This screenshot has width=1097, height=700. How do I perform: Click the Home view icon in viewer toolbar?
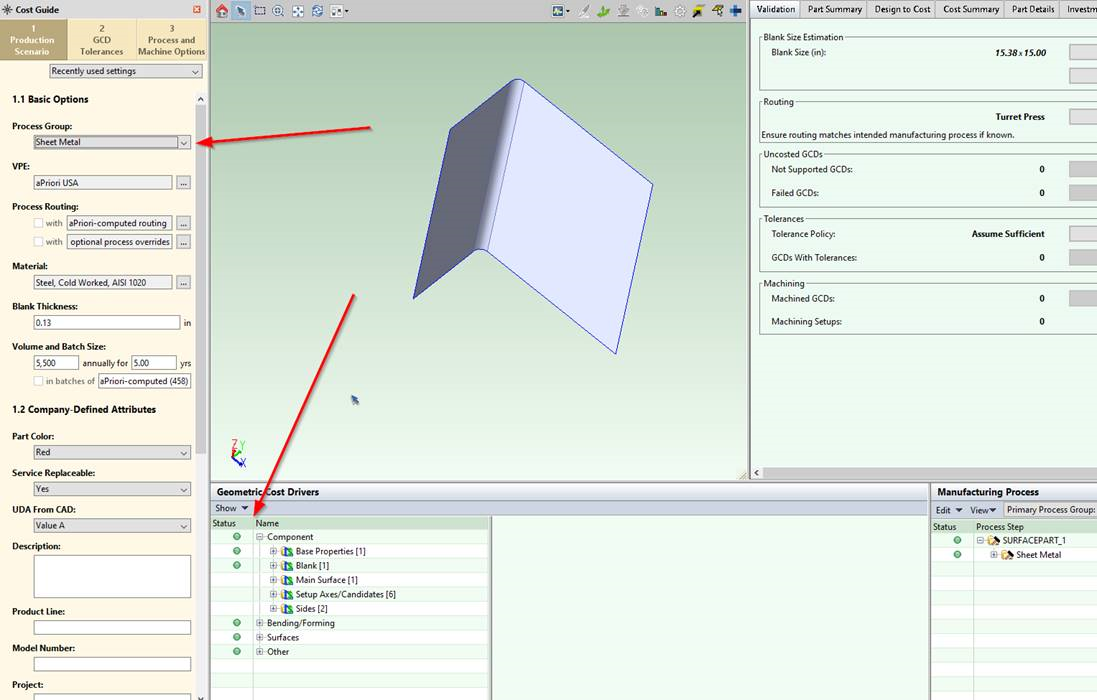(222, 11)
